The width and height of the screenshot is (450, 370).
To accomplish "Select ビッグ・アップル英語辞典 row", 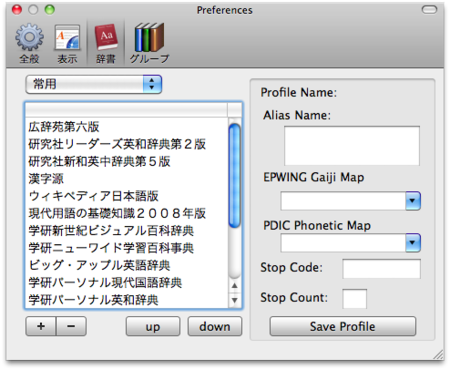I will [x=127, y=265].
